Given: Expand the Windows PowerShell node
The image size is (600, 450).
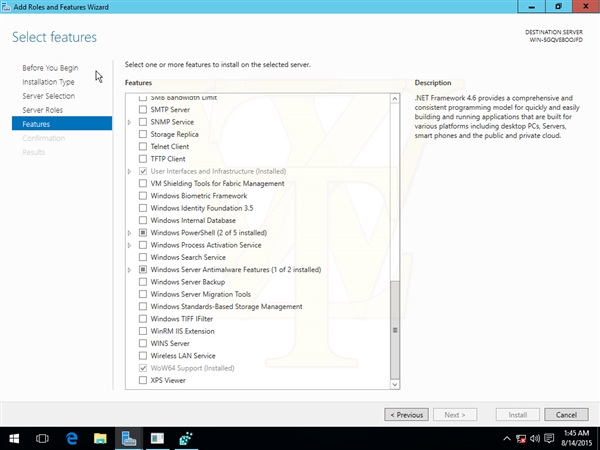Looking at the screenshot, I should pos(129,233).
